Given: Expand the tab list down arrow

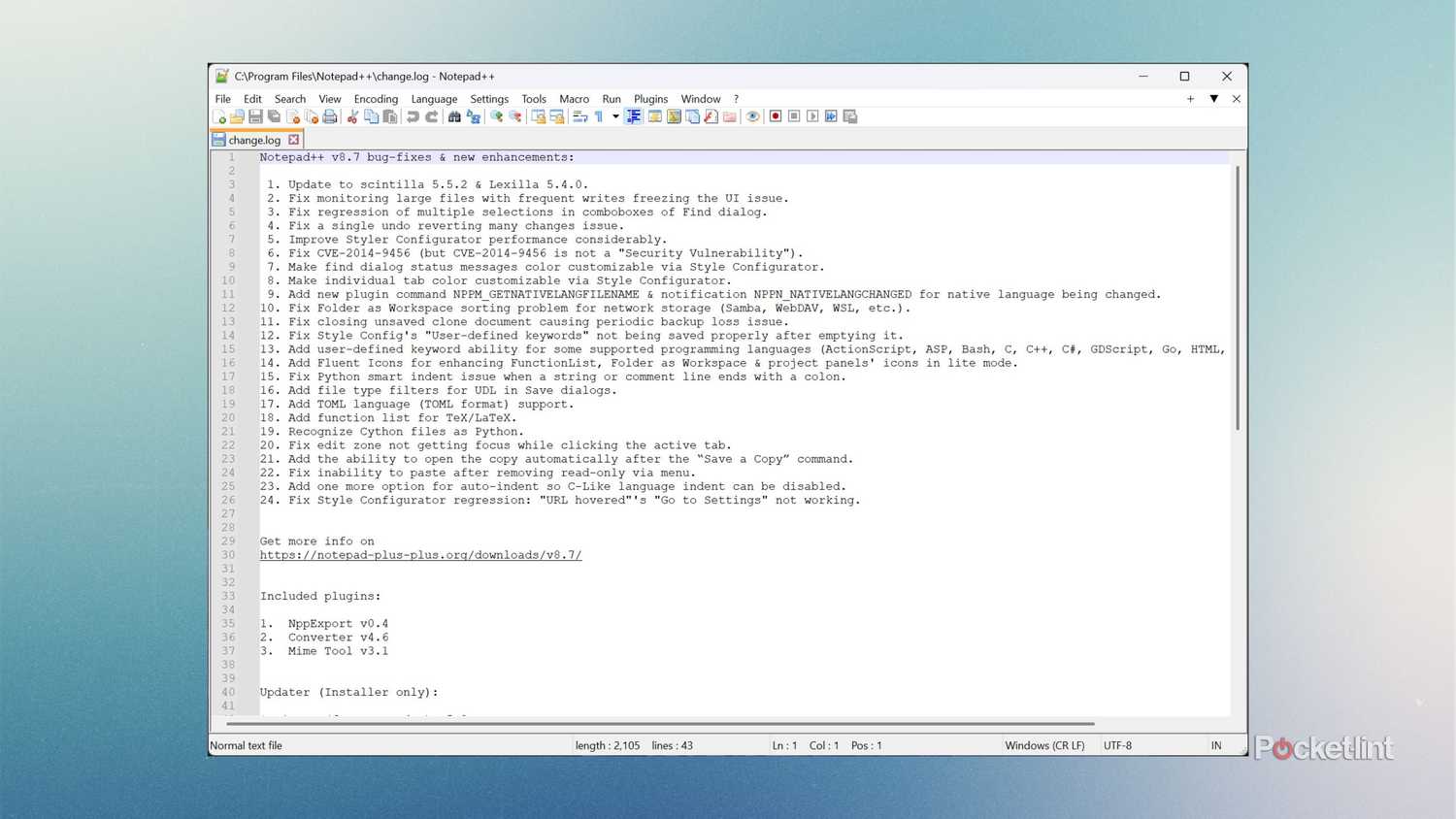Looking at the screenshot, I should [1213, 99].
